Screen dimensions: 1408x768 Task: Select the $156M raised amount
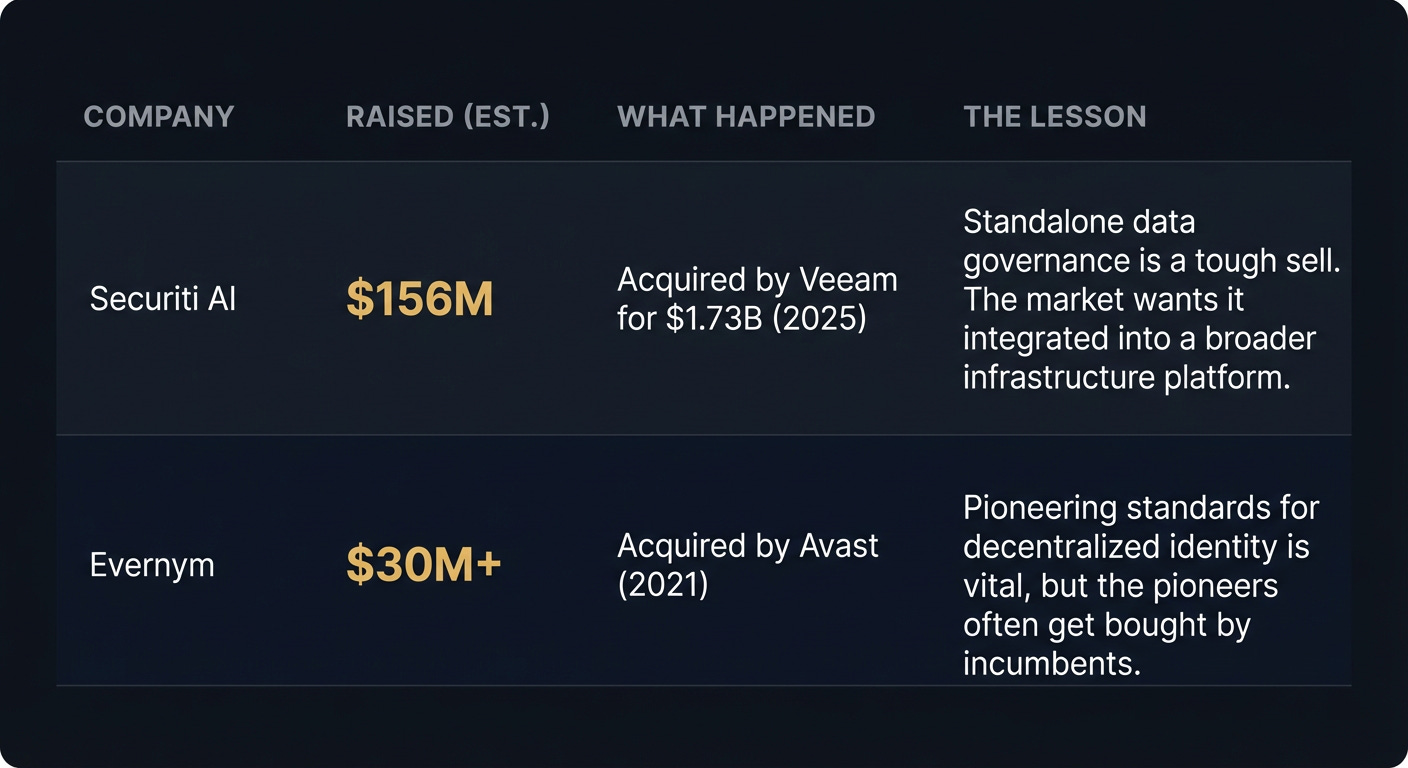pyautogui.click(x=420, y=299)
